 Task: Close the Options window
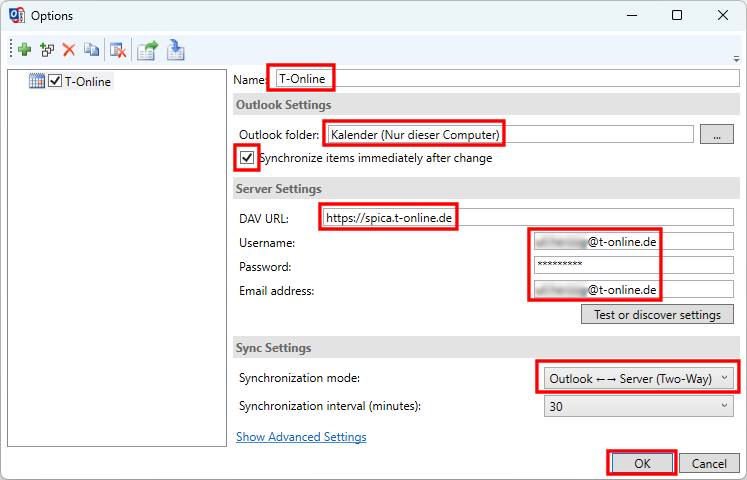[x=723, y=15]
